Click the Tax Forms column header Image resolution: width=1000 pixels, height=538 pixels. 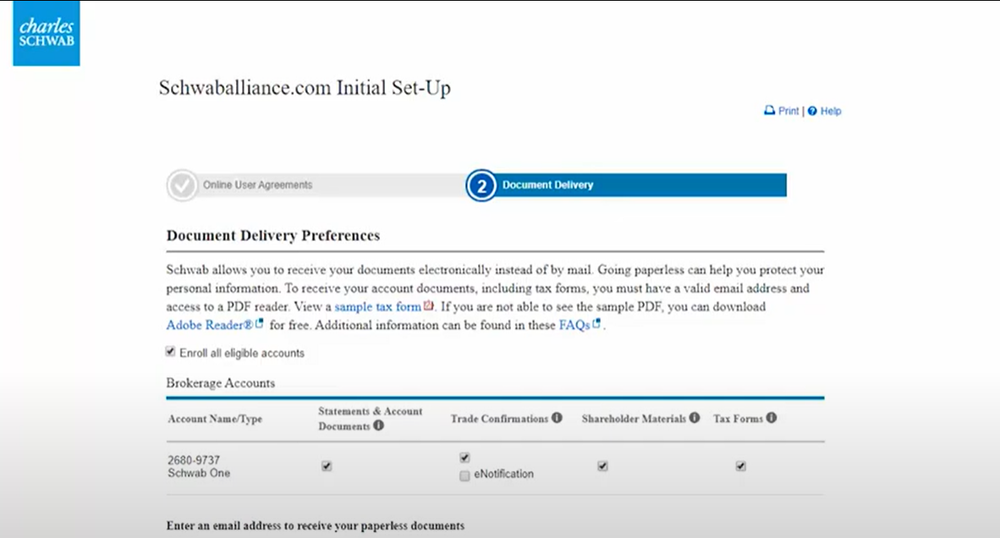pos(738,419)
